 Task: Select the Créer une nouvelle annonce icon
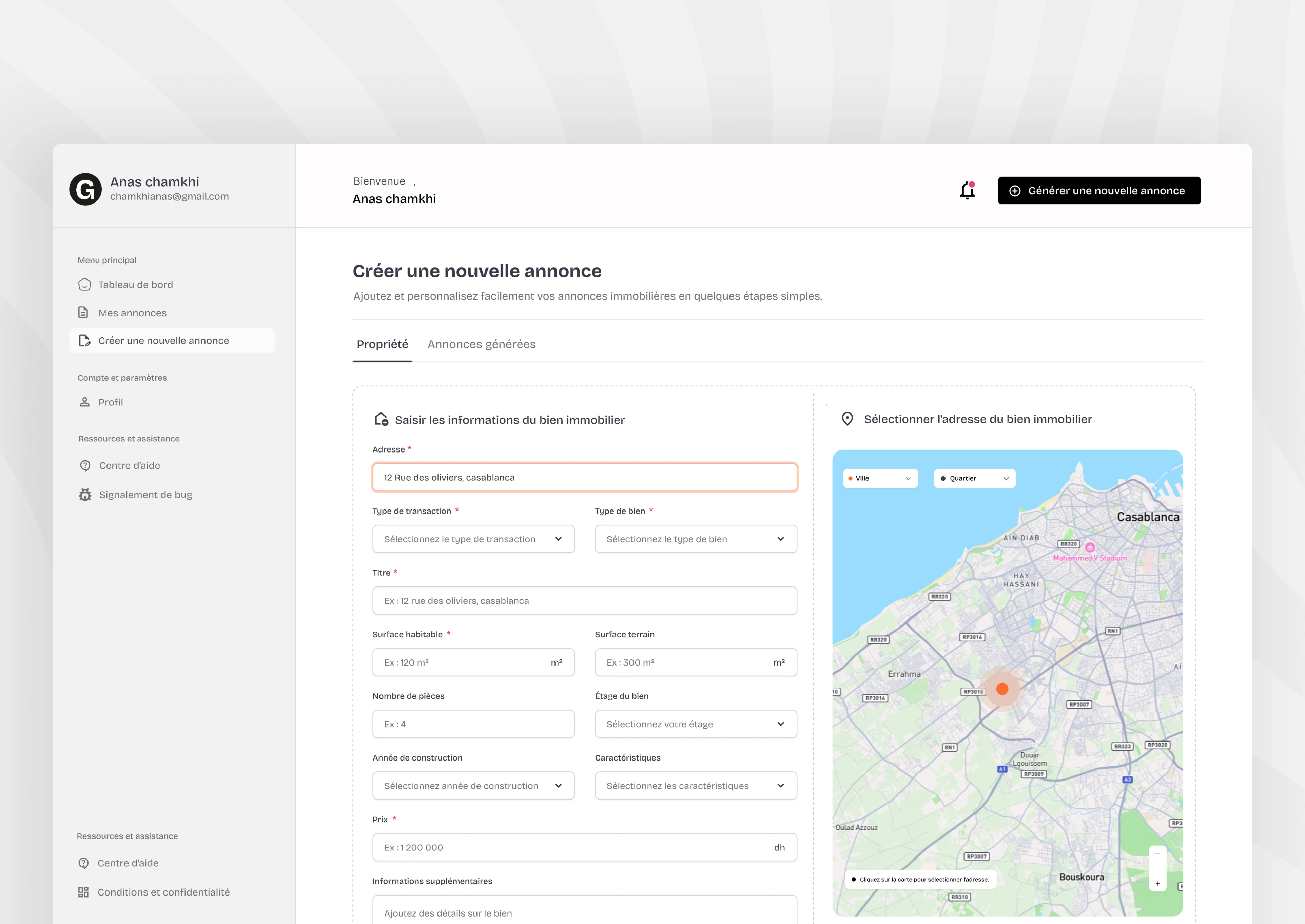point(85,340)
